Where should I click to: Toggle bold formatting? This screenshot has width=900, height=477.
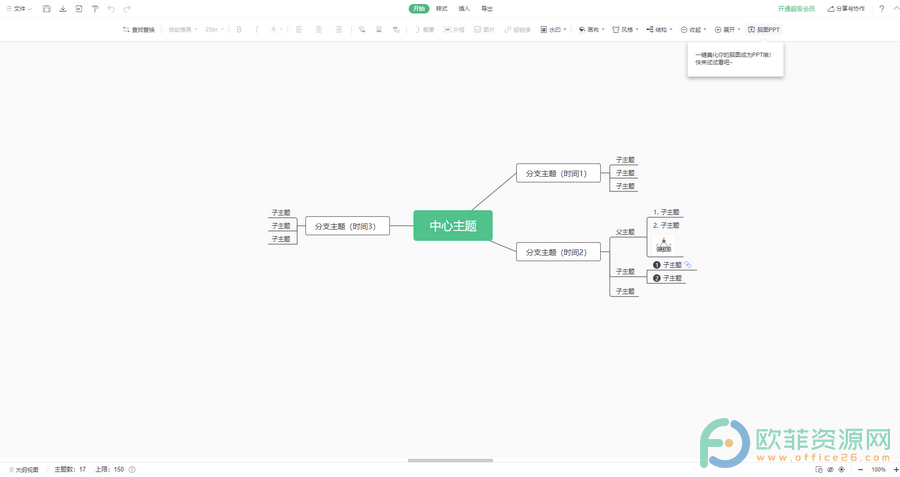click(239, 29)
